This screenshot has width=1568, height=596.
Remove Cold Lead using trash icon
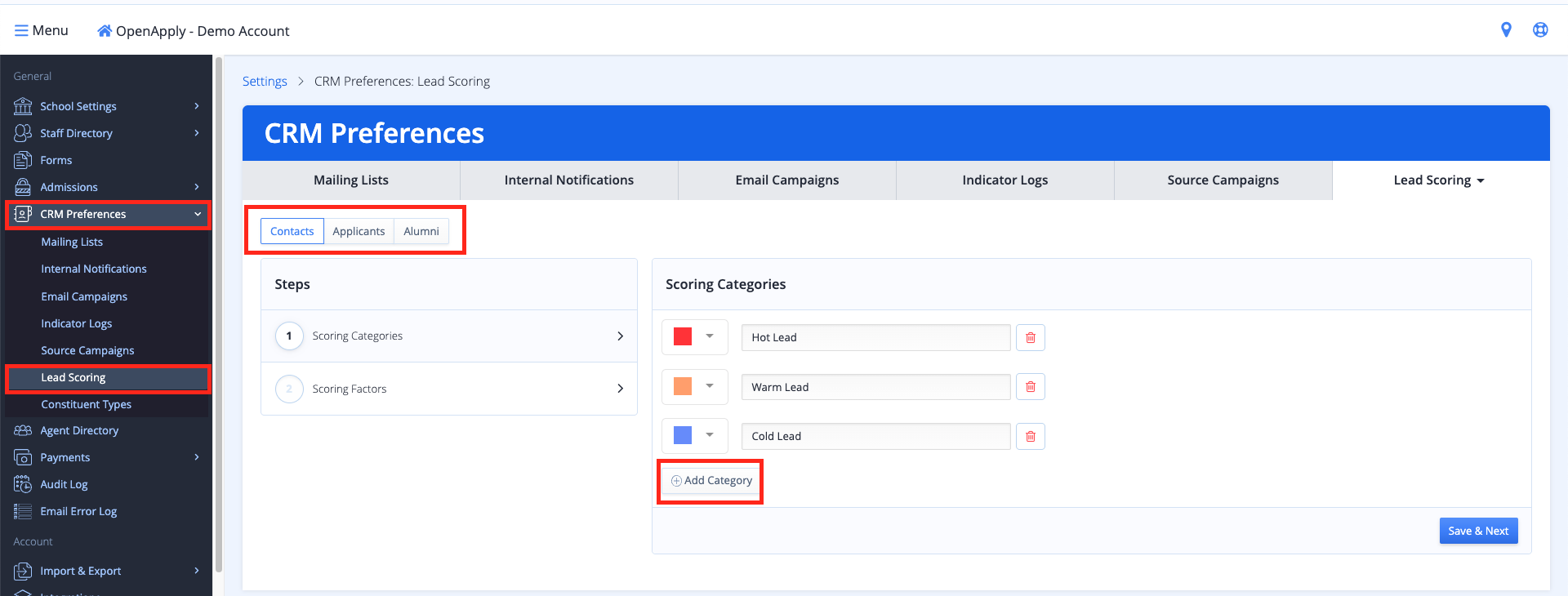click(1030, 437)
